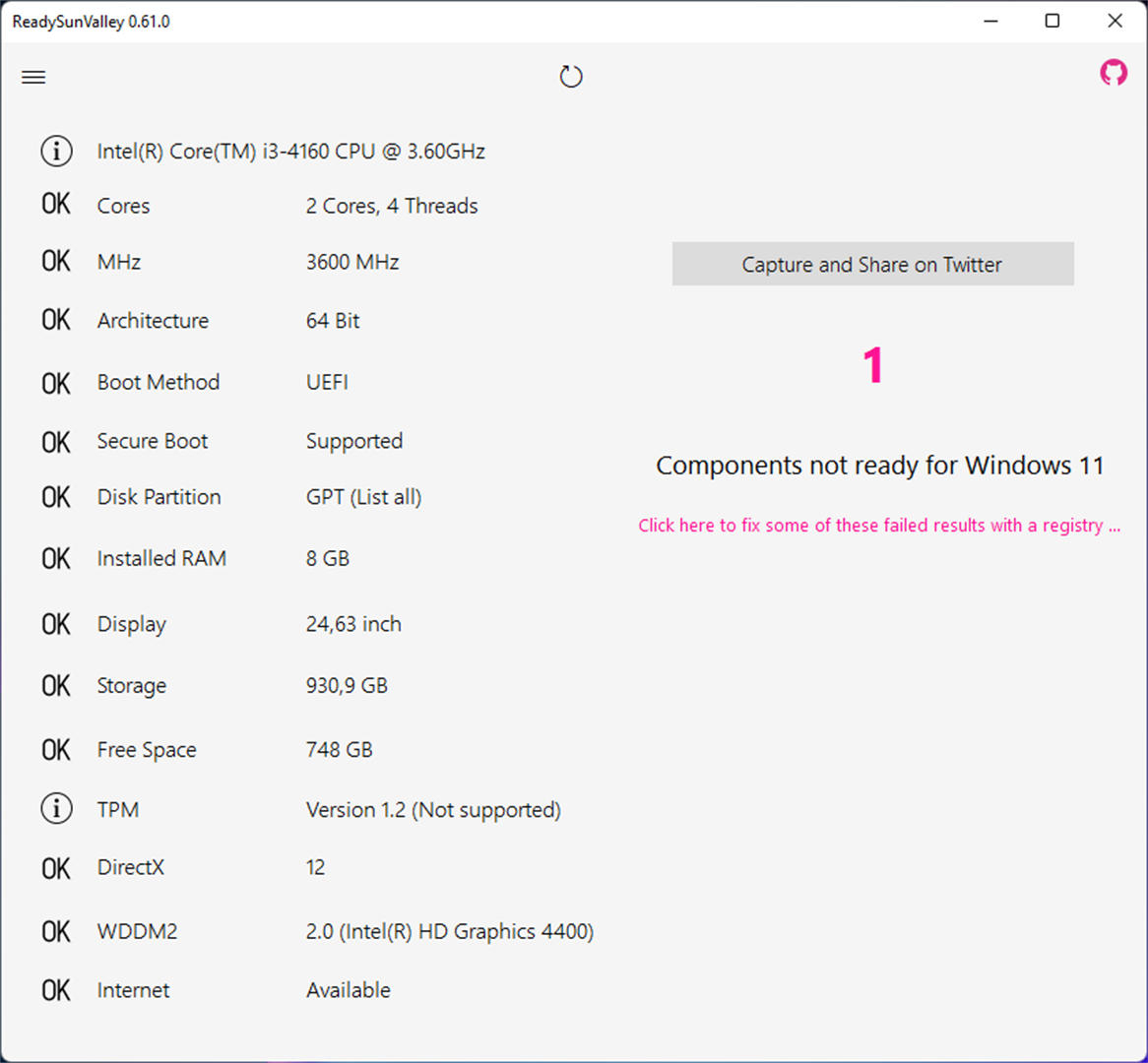Click the Display label
Screen dimensions: 1148x1063
pos(132,624)
